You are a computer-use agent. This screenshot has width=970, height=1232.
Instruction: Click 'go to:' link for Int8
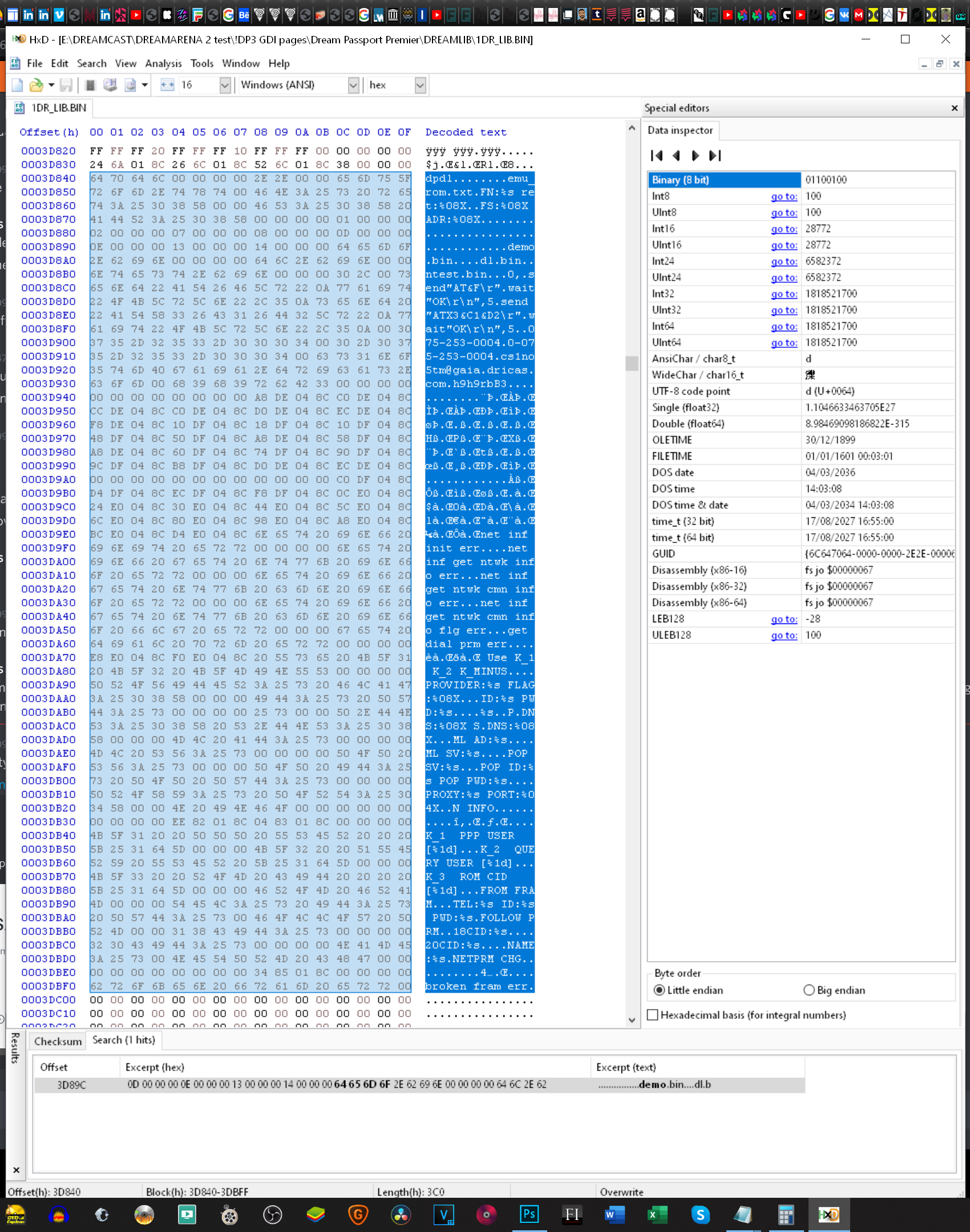[x=784, y=196]
